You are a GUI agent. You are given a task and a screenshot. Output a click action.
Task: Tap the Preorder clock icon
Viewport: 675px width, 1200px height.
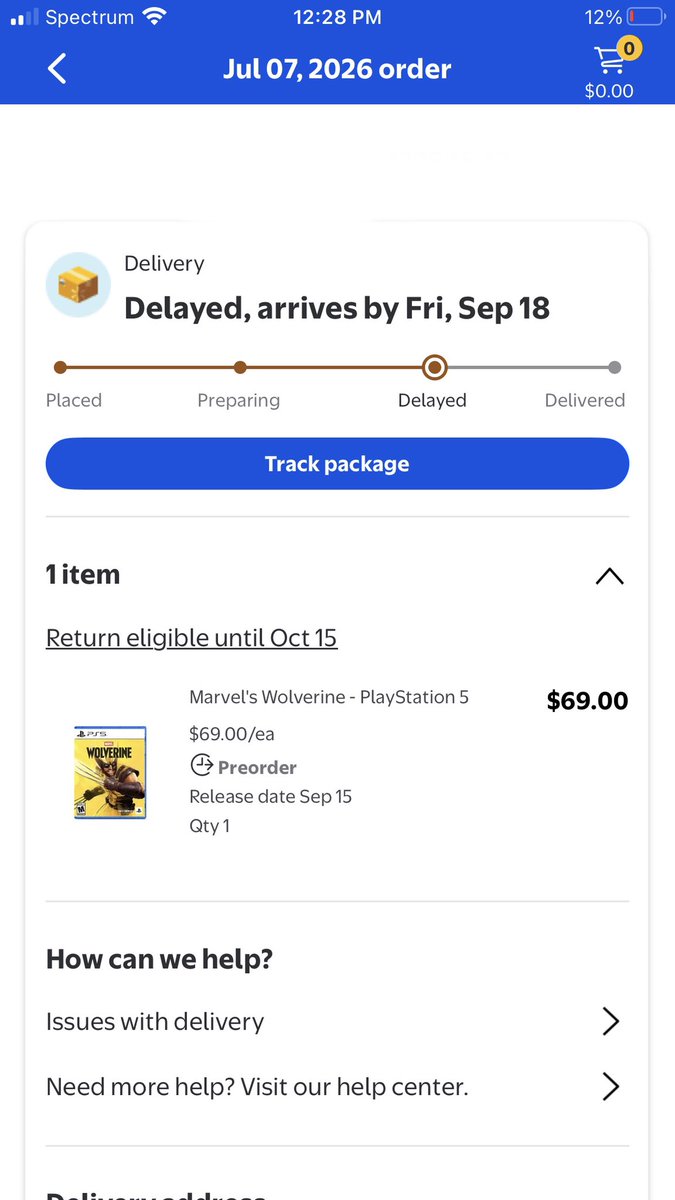(201, 766)
